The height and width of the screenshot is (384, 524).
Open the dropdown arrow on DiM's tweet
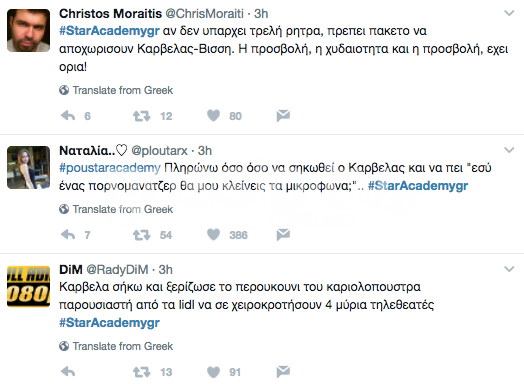click(509, 269)
